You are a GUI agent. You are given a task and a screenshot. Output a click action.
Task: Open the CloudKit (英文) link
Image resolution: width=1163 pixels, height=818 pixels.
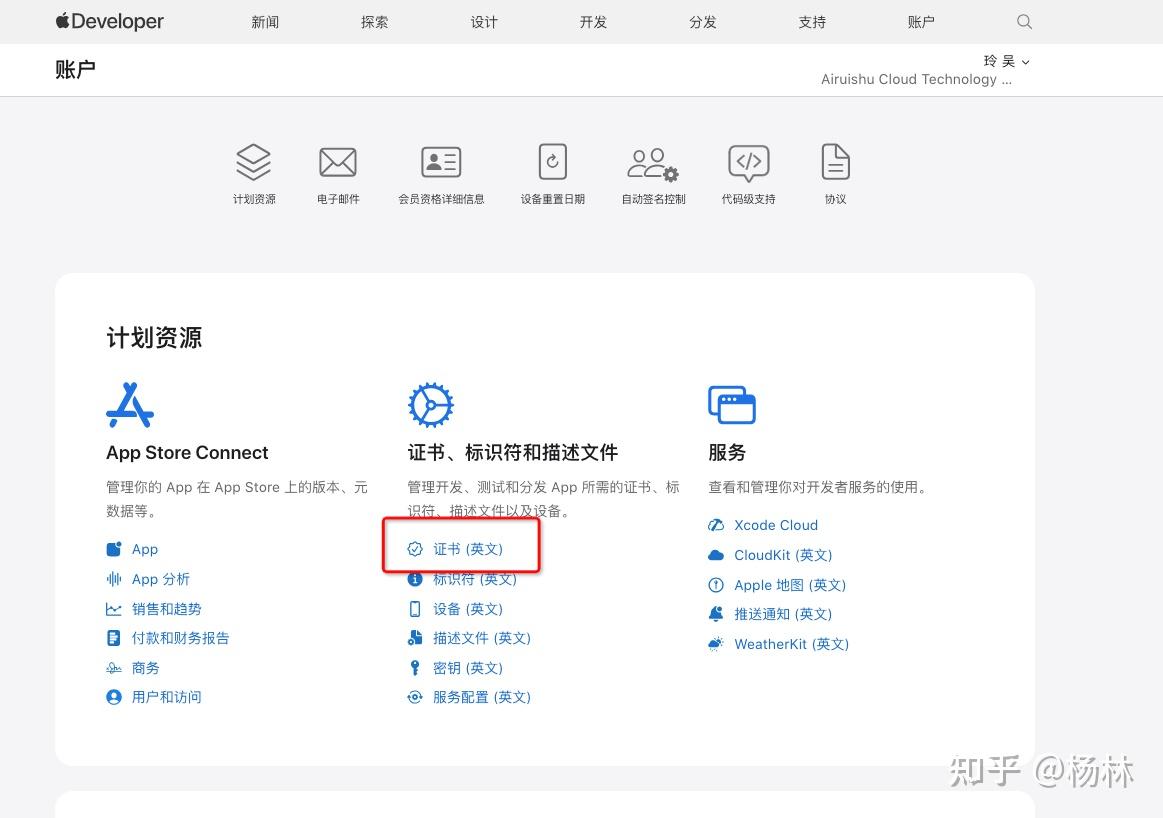pyautogui.click(x=783, y=555)
